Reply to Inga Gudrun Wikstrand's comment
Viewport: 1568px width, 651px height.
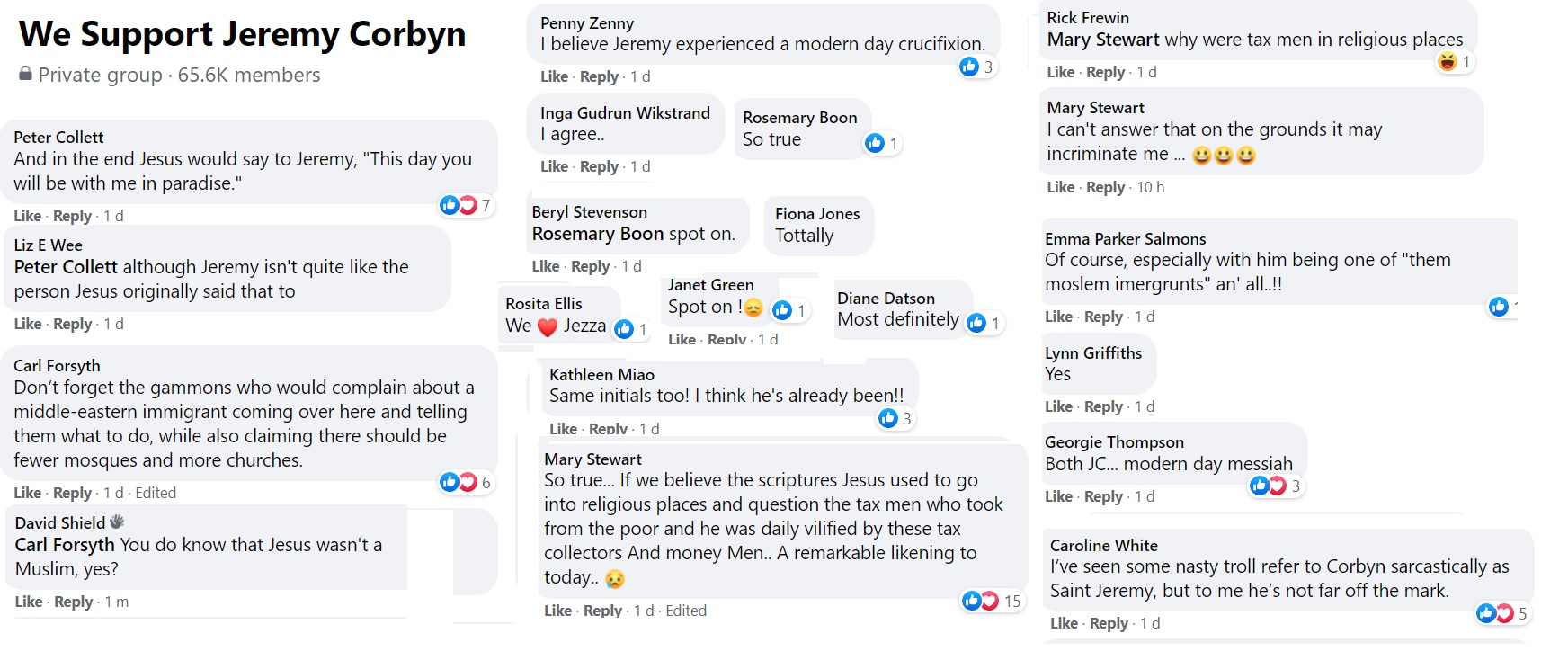pyautogui.click(x=599, y=166)
